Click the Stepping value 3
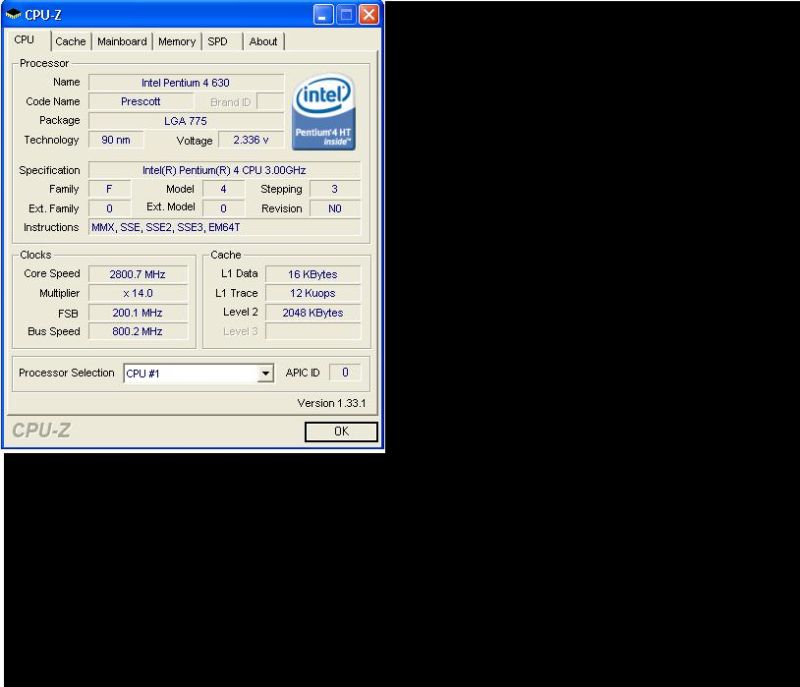 [x=335, y=189]
